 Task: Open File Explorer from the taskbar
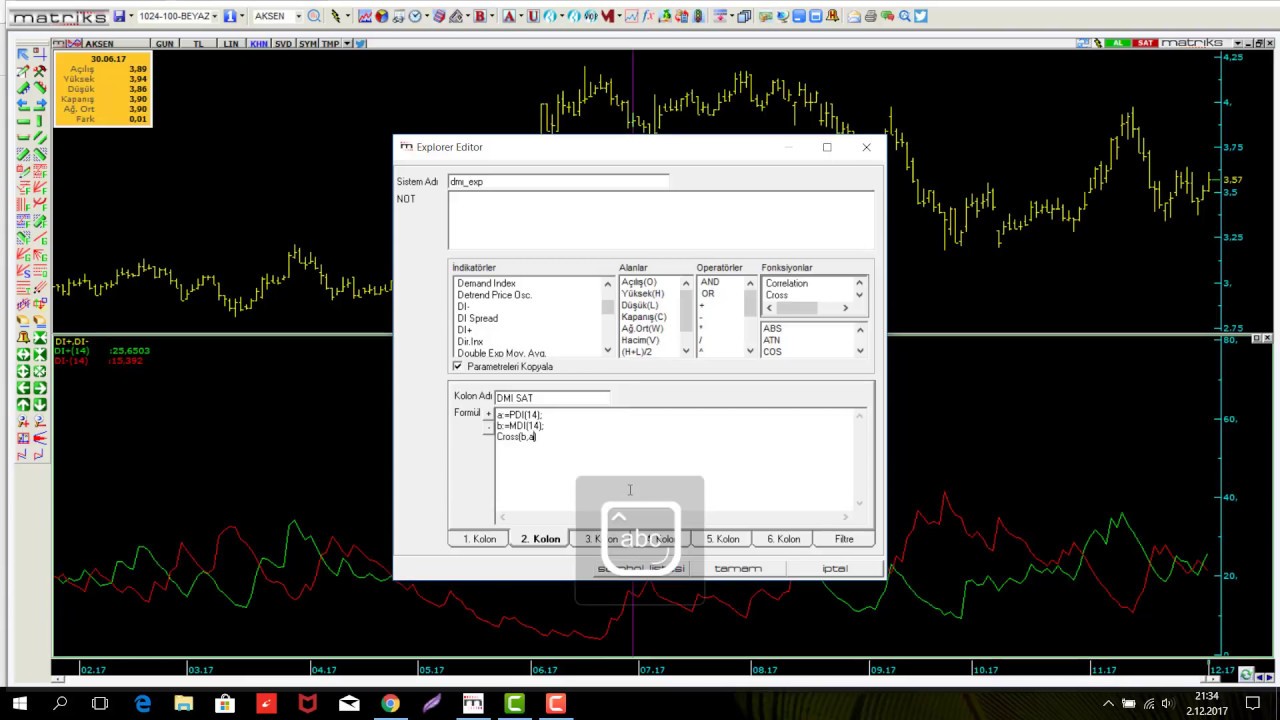(183, 704)
